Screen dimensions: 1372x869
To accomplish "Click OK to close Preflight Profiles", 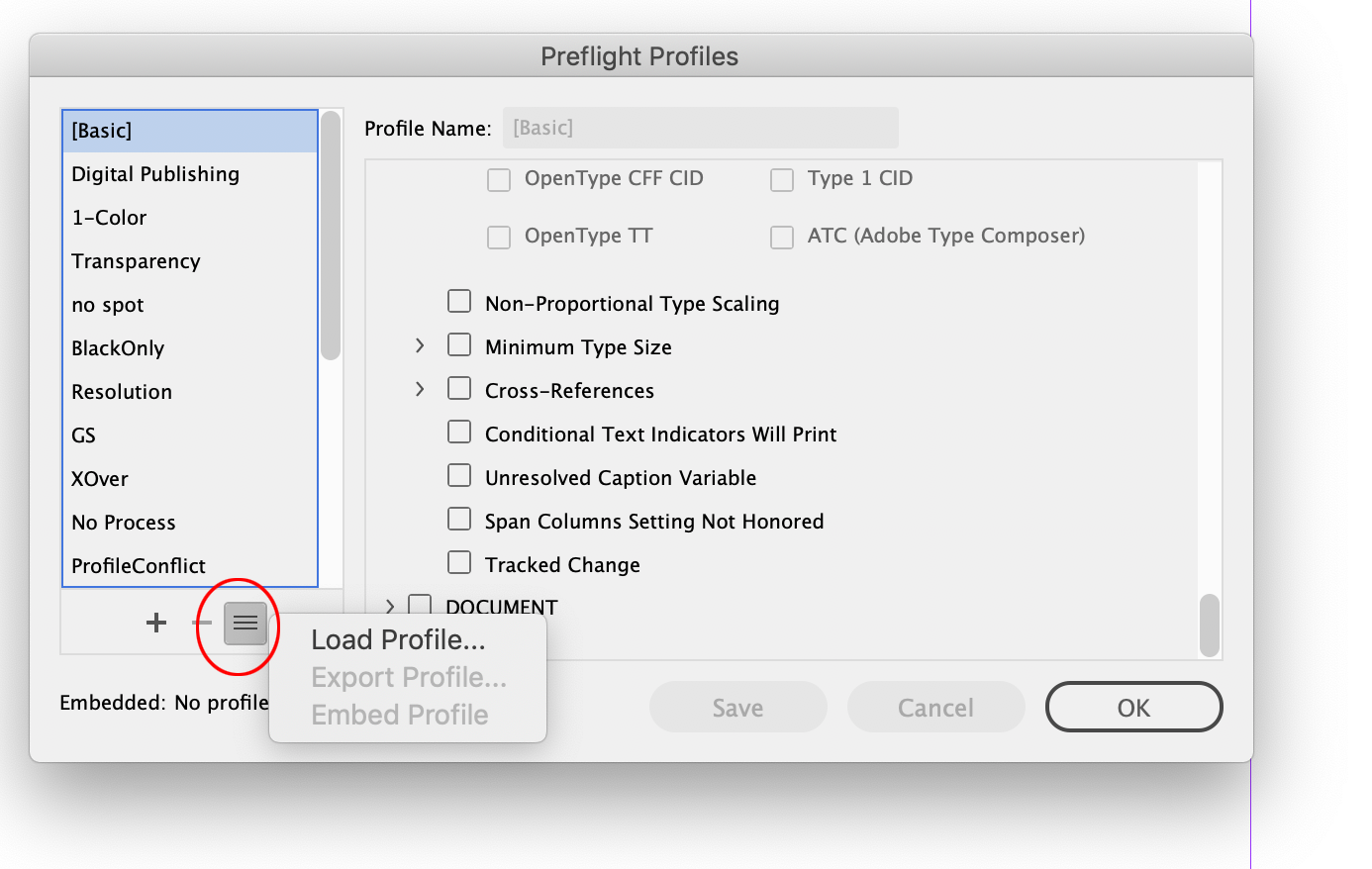I will (x=1133, y=707).
